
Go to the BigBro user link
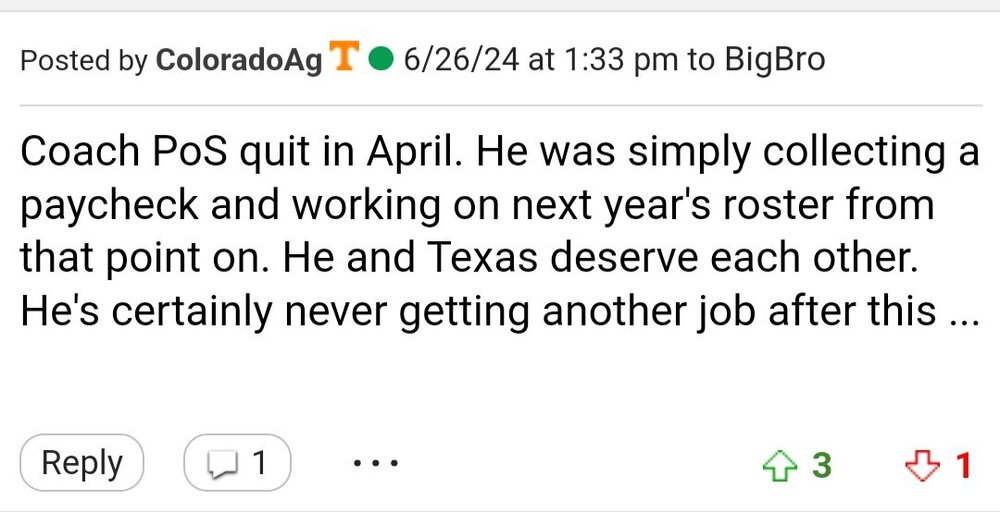click(x=776, y=61)
